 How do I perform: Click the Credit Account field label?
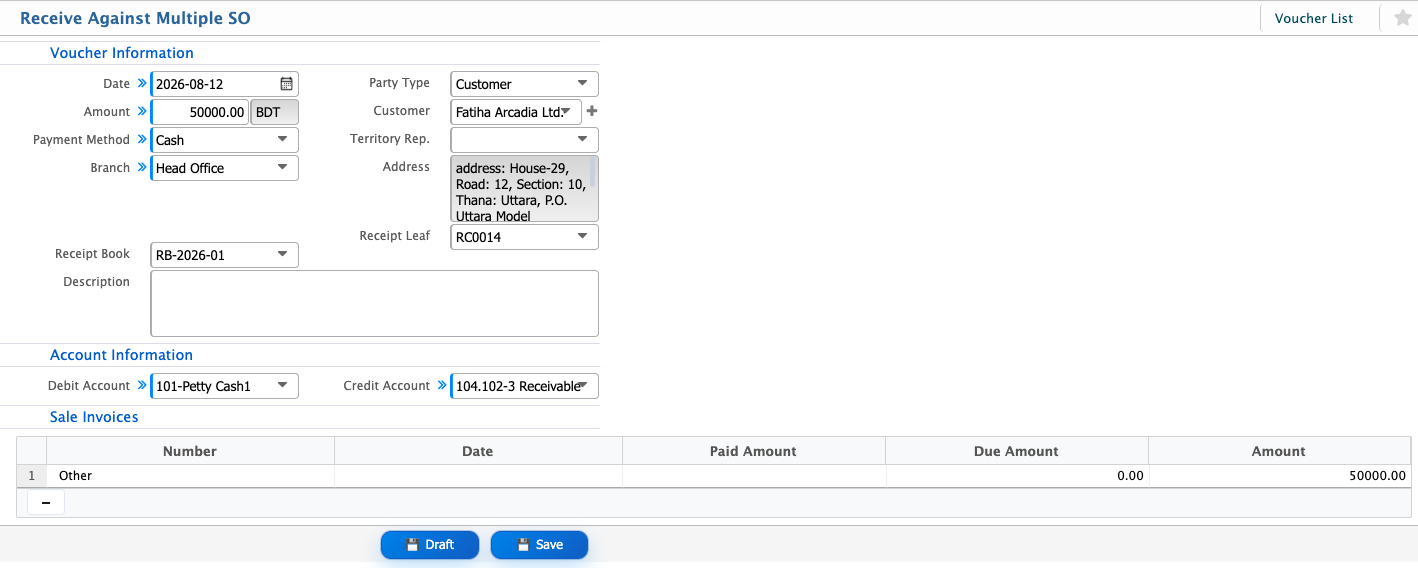(x=387, y=386)
